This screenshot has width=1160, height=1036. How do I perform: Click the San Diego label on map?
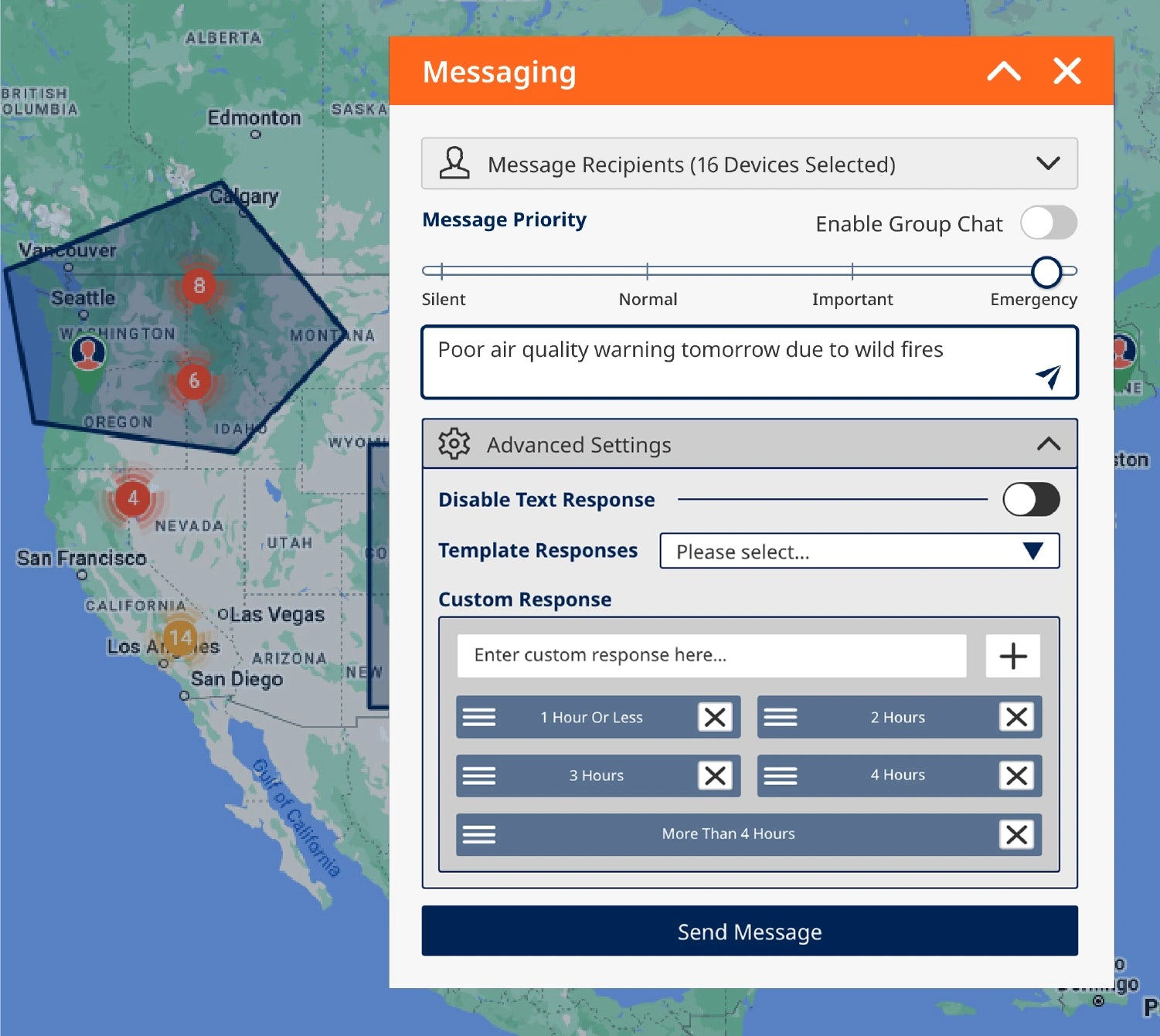237,679
